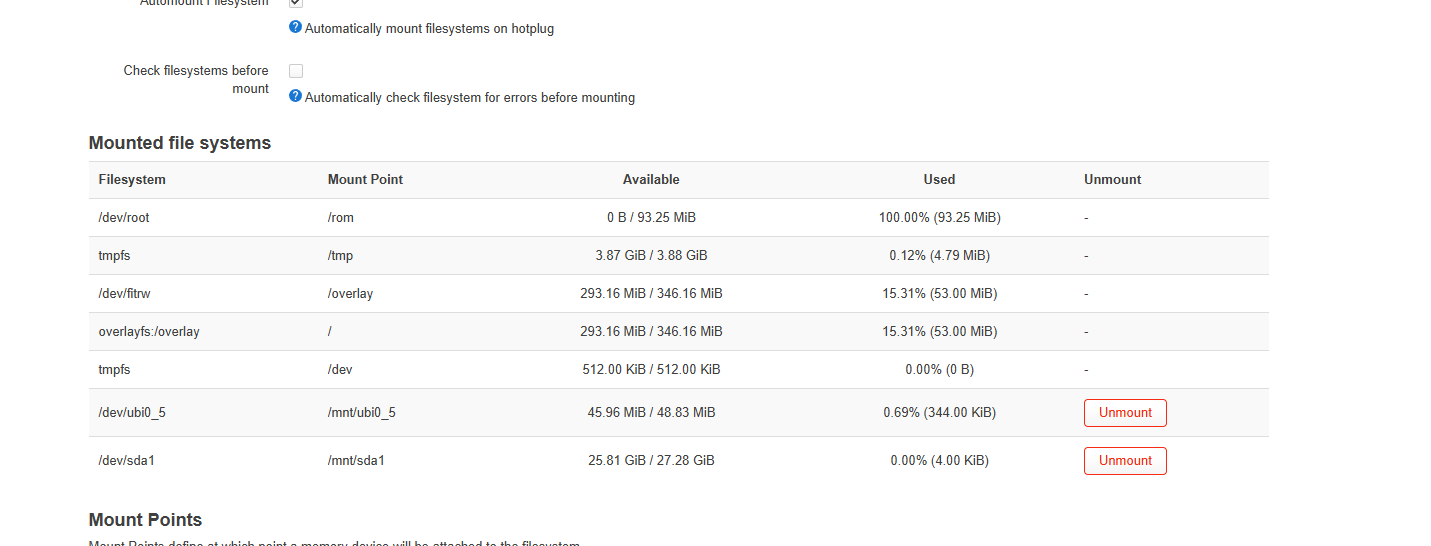Click the Mount Points section heading
1431x546 pixels.
(x=145, y=520)
